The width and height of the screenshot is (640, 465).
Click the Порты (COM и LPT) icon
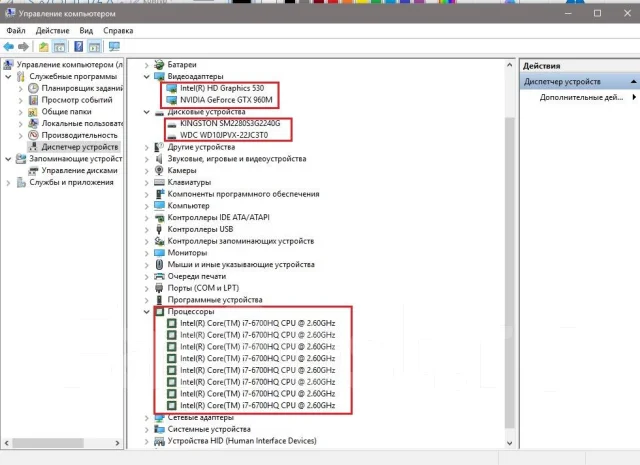click(159, 288)
